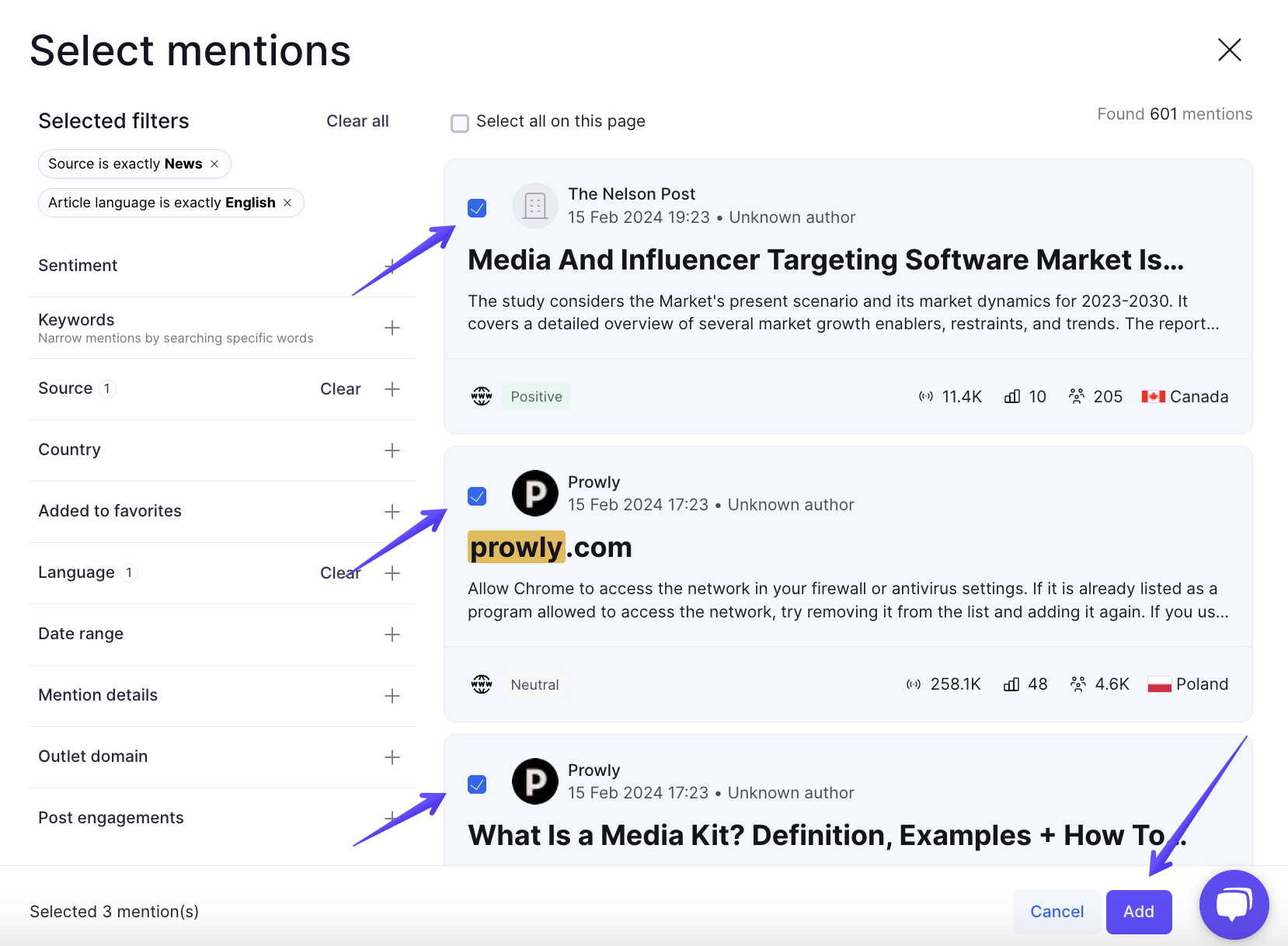Click the reach icon next to 11.4K

pos(926,396)
